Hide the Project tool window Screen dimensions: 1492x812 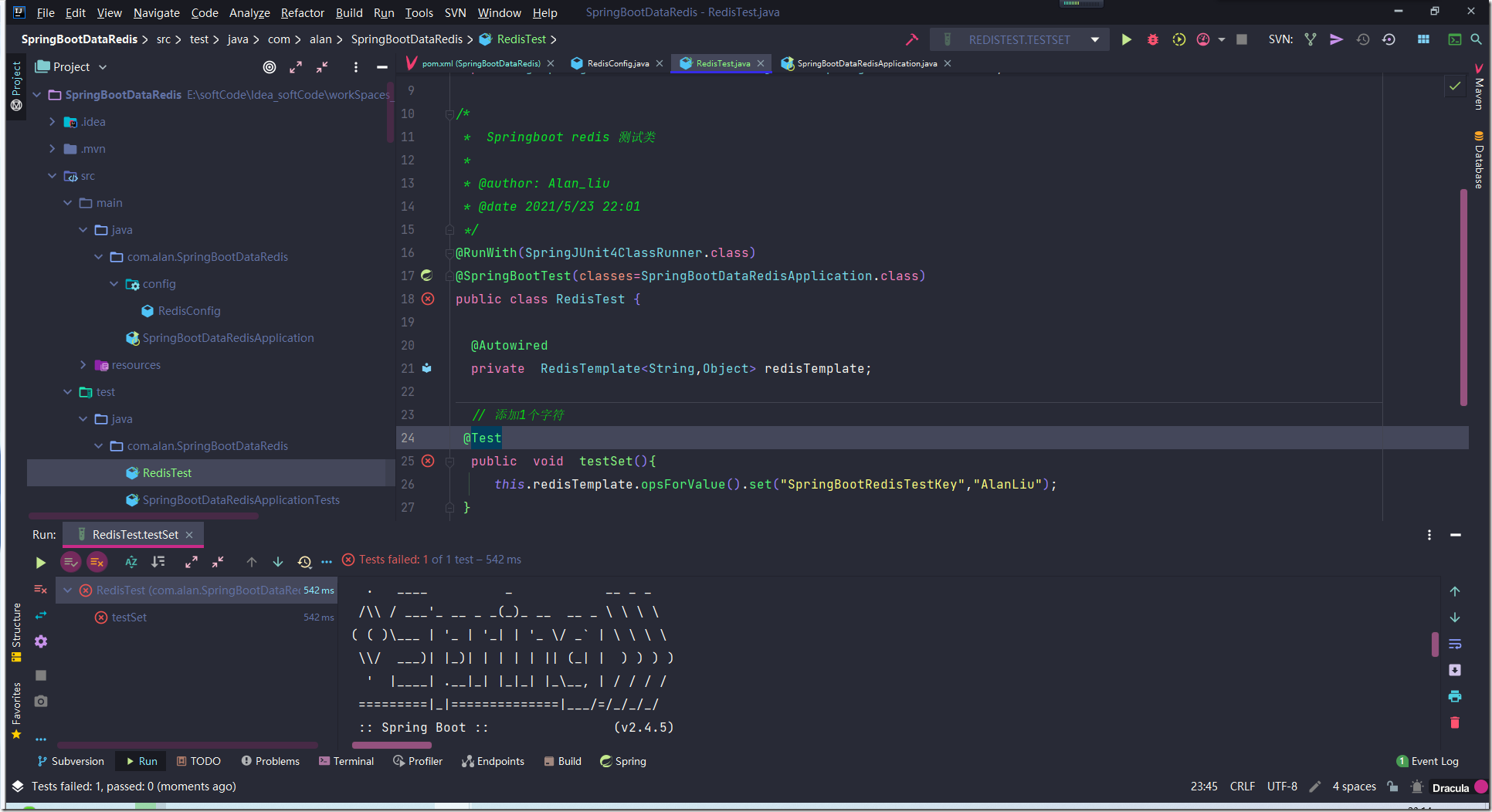click(x=381, y=67)
